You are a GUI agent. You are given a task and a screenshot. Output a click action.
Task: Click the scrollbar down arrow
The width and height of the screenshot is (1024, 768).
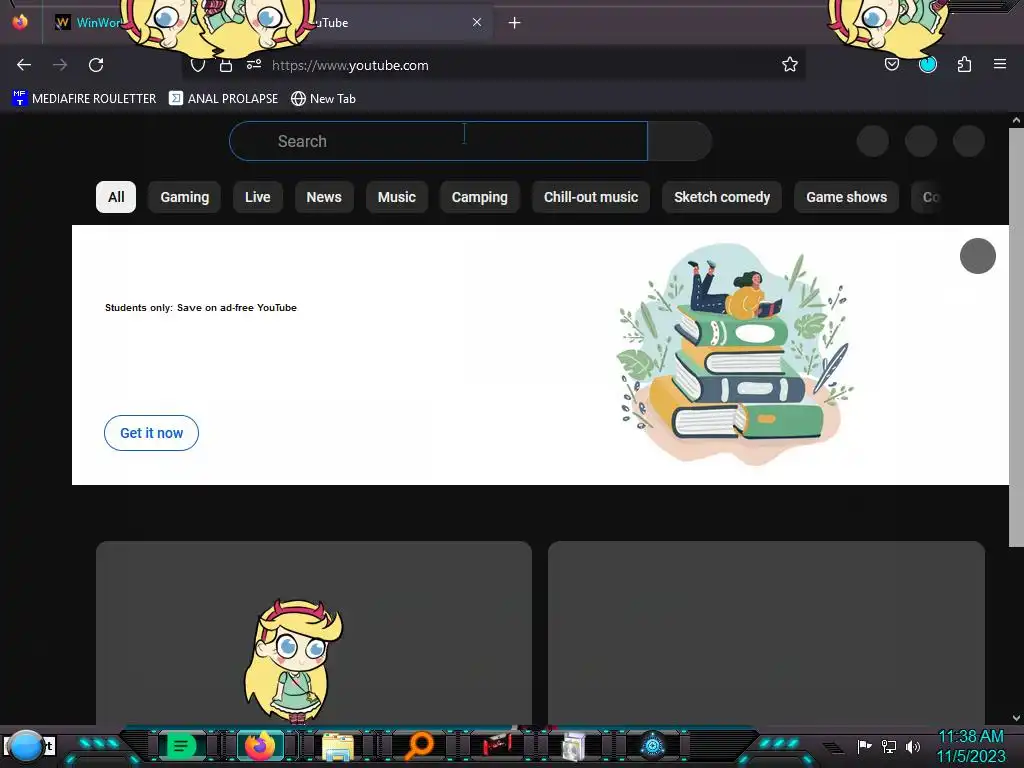[x=1016, y=718]
